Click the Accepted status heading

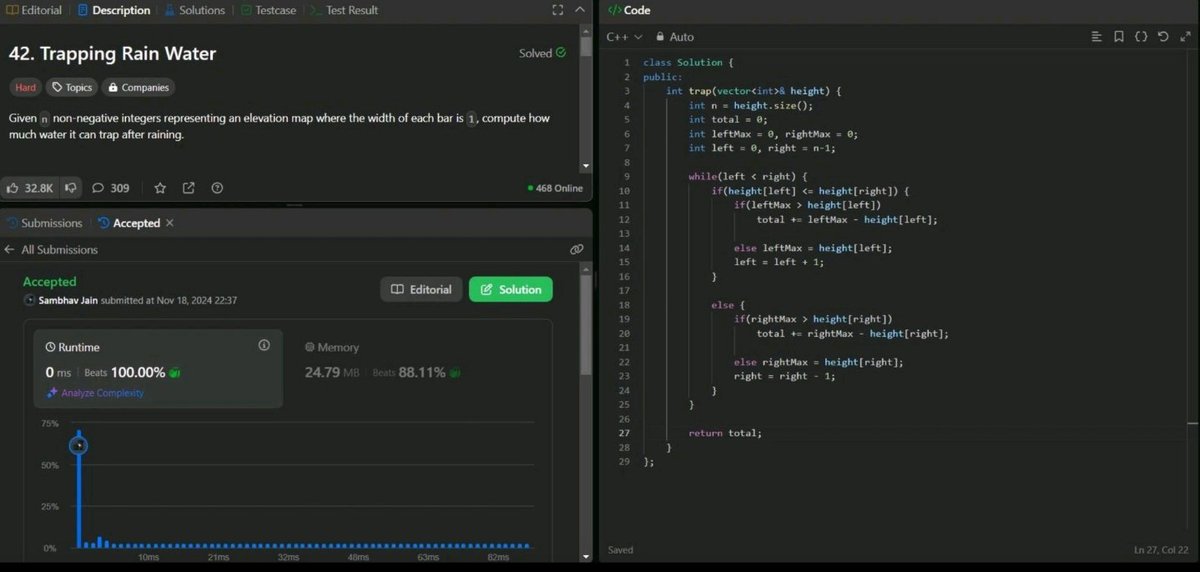pyautogui.click(x=50, y=282)
